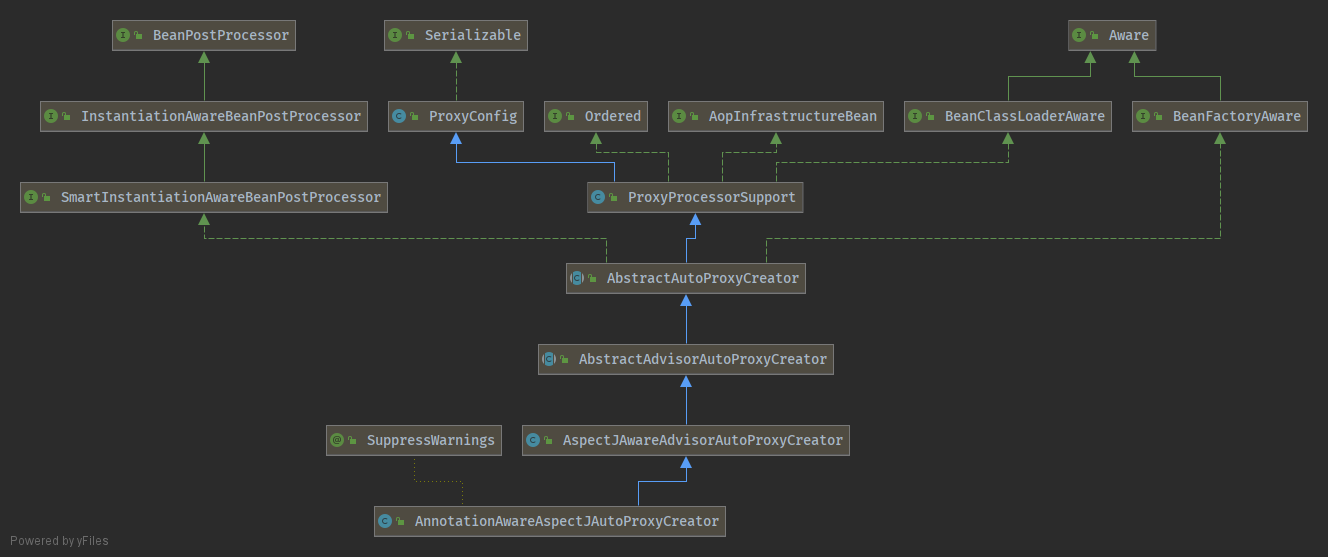Screen dimensions: 1328x557
Task: Click class icon of AspectJAwareAdvisorAutoProxyCreator
Action: 534,440
